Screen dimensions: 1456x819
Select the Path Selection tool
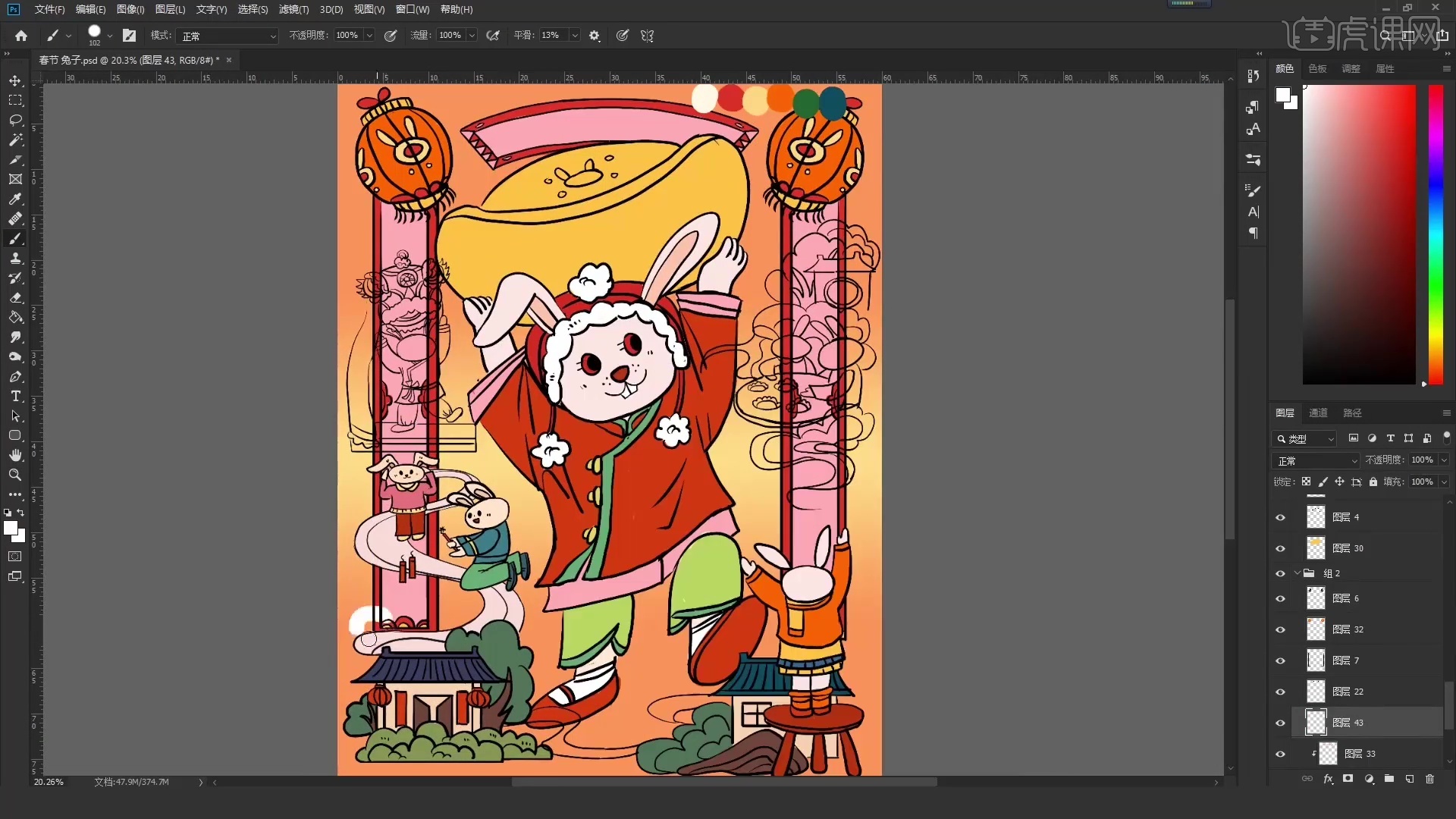[x=15, y=416]
